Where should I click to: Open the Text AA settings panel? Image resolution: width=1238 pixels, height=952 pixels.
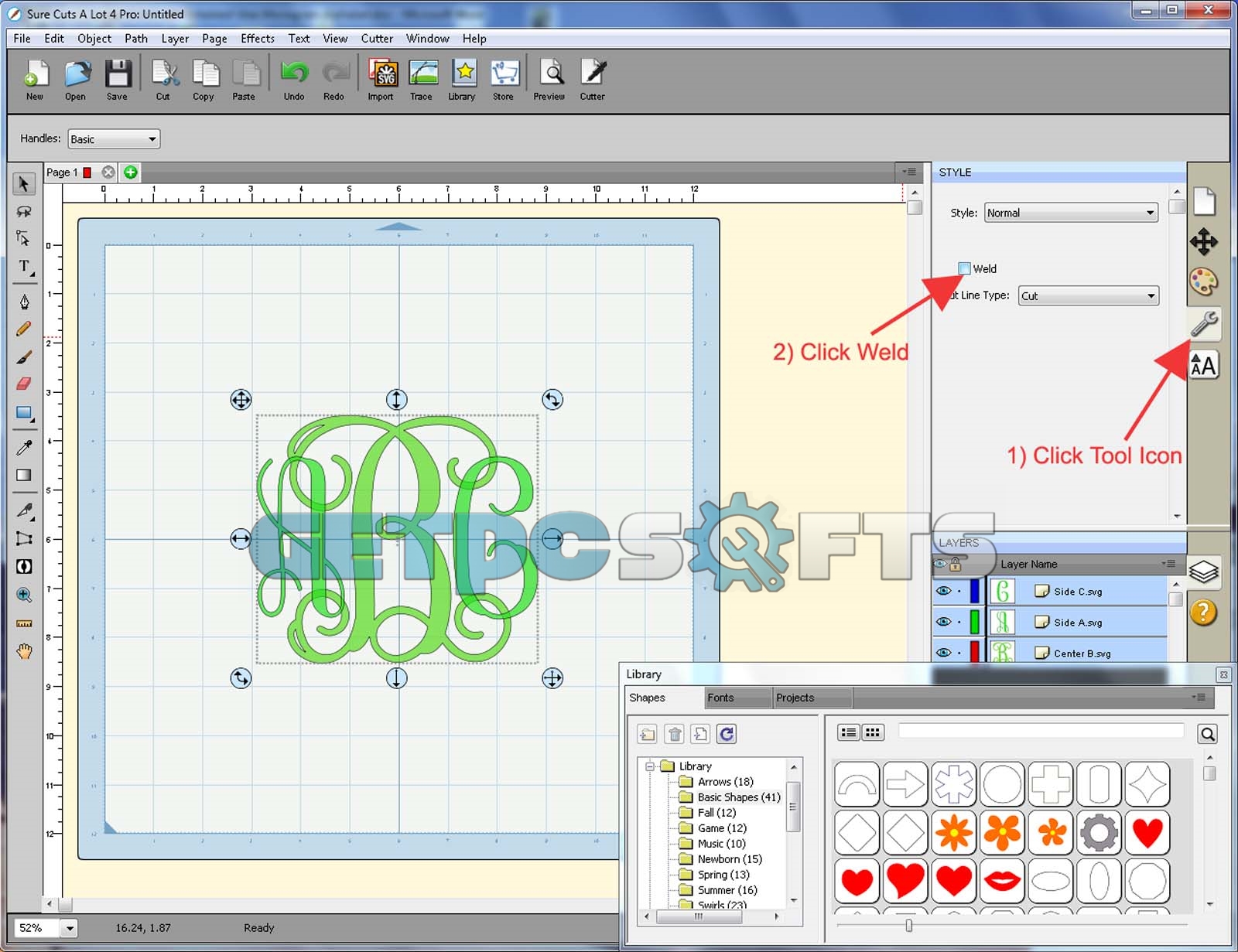point(1204,365)
